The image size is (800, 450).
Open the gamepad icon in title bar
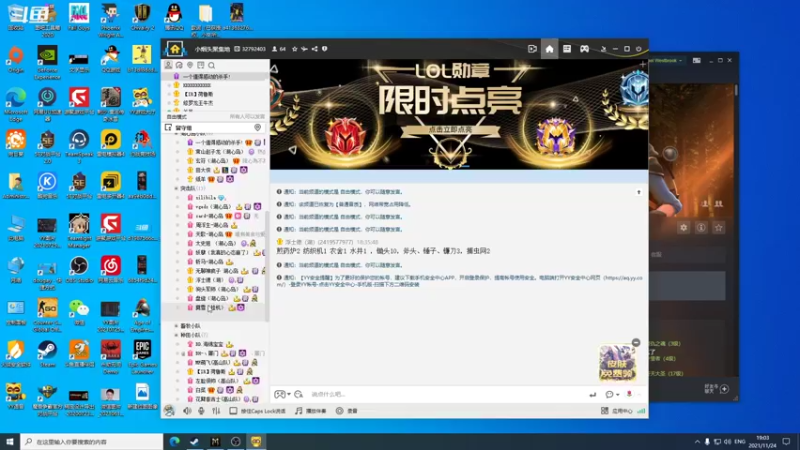(x=584, y=49)
